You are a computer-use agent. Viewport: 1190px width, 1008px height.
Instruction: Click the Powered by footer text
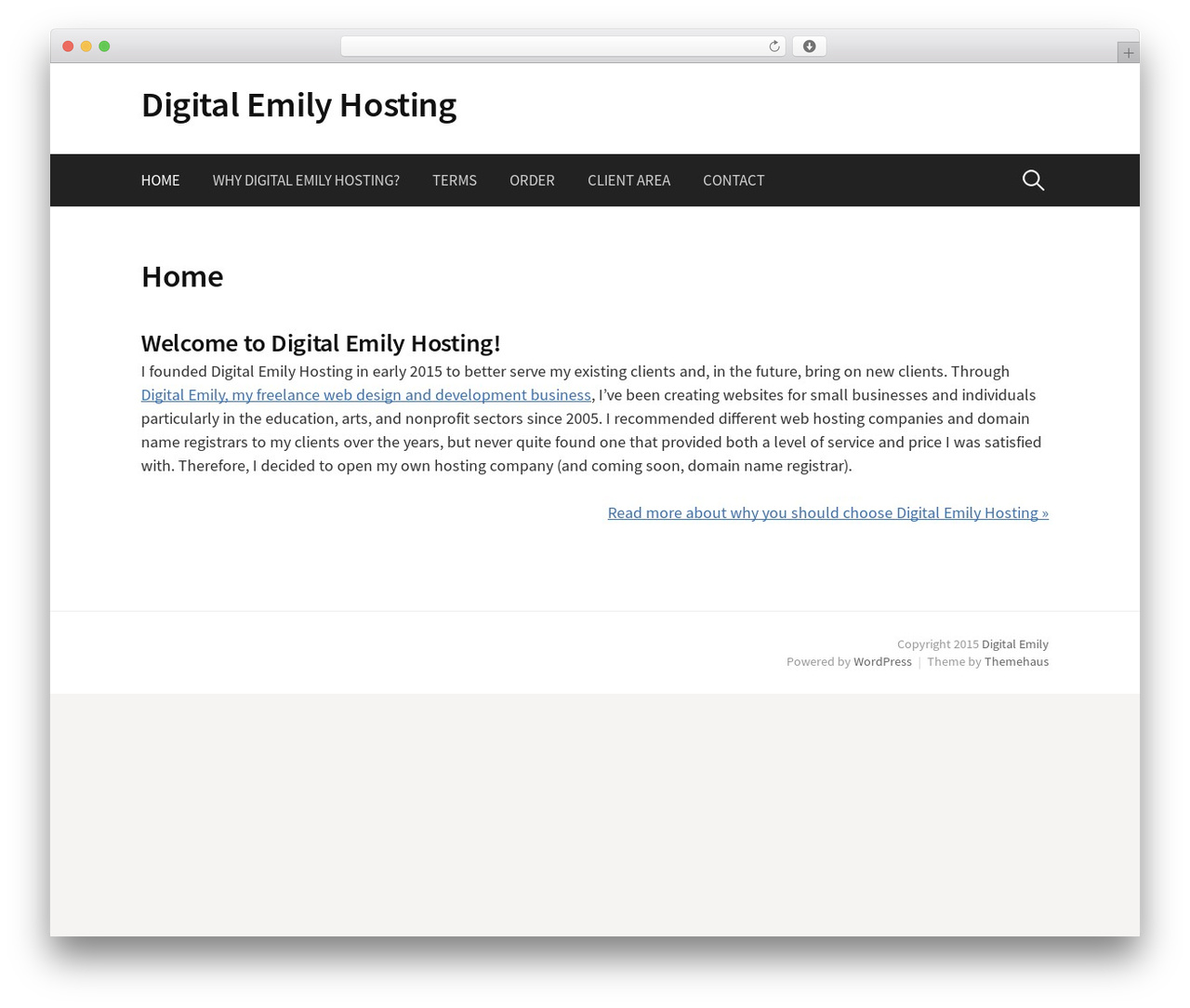(x=818, y=662)
